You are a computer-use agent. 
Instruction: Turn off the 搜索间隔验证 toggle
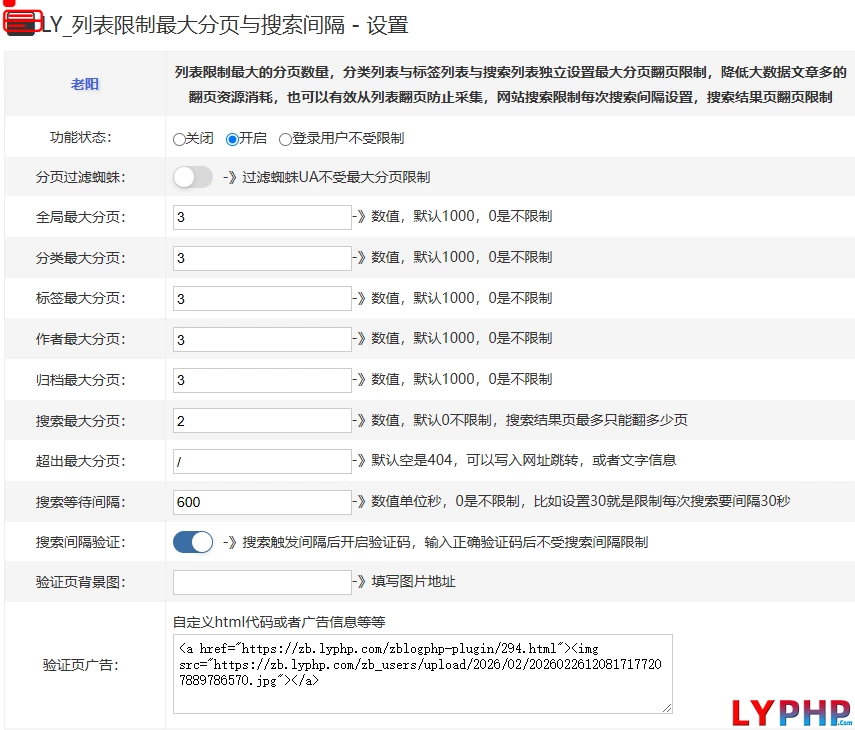pyautogui.click(x=193, y=542)
